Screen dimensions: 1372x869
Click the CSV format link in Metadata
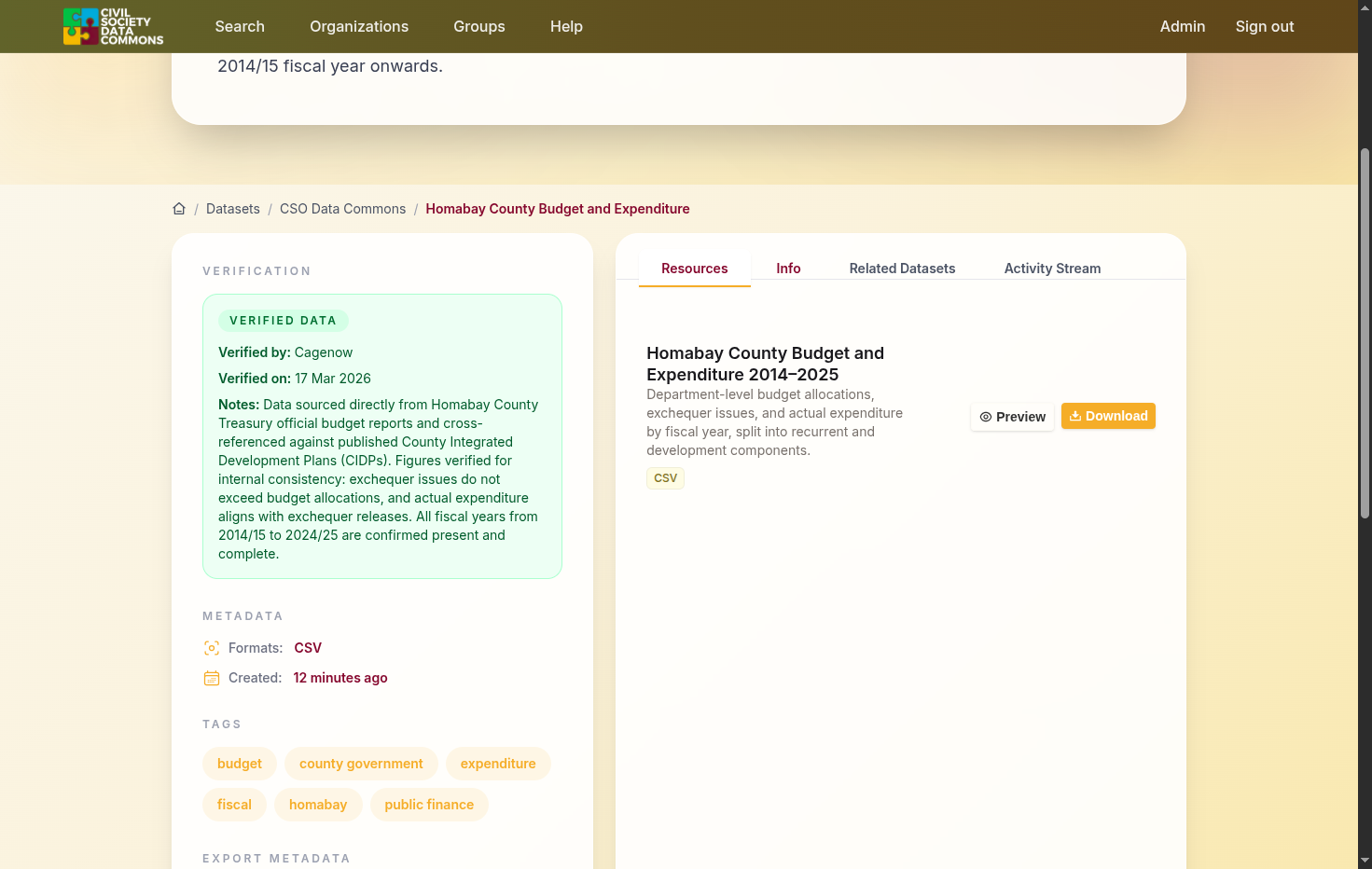point(308,648)
